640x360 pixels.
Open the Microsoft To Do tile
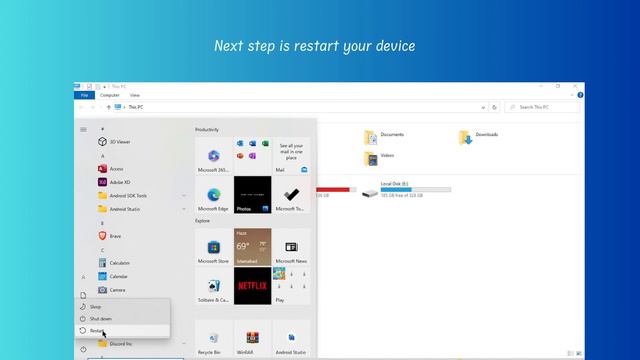coord(291,195)
